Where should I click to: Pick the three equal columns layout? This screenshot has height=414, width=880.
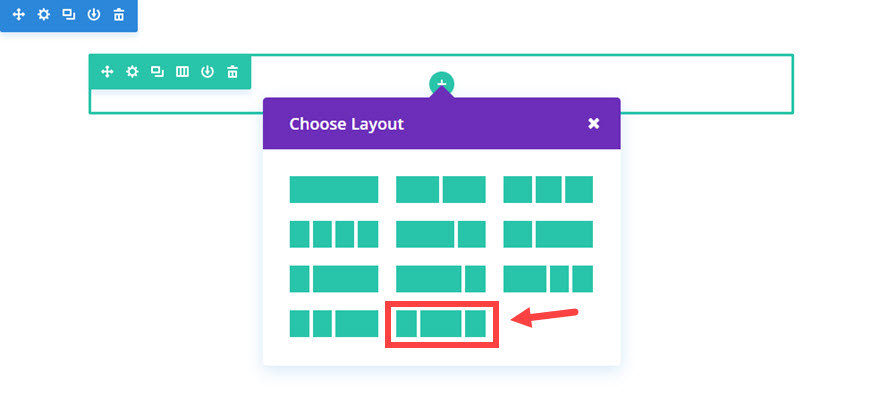tap(548, 189)
